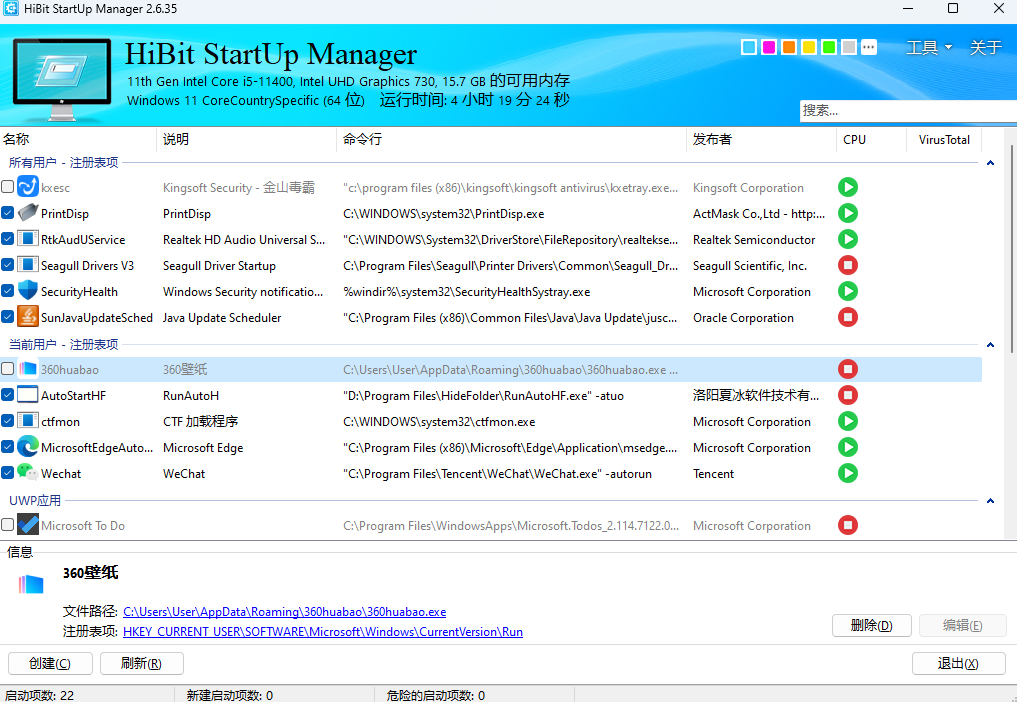Click the Microsoft To Do checkmark icon
1017x702 pixels.
click(x=28, y=525)
